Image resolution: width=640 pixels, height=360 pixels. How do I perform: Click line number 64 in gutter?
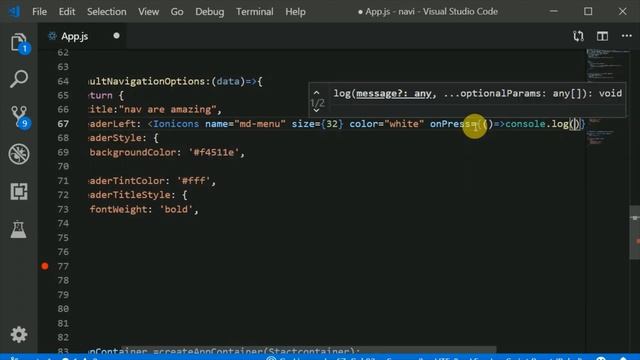click(63, 81)
